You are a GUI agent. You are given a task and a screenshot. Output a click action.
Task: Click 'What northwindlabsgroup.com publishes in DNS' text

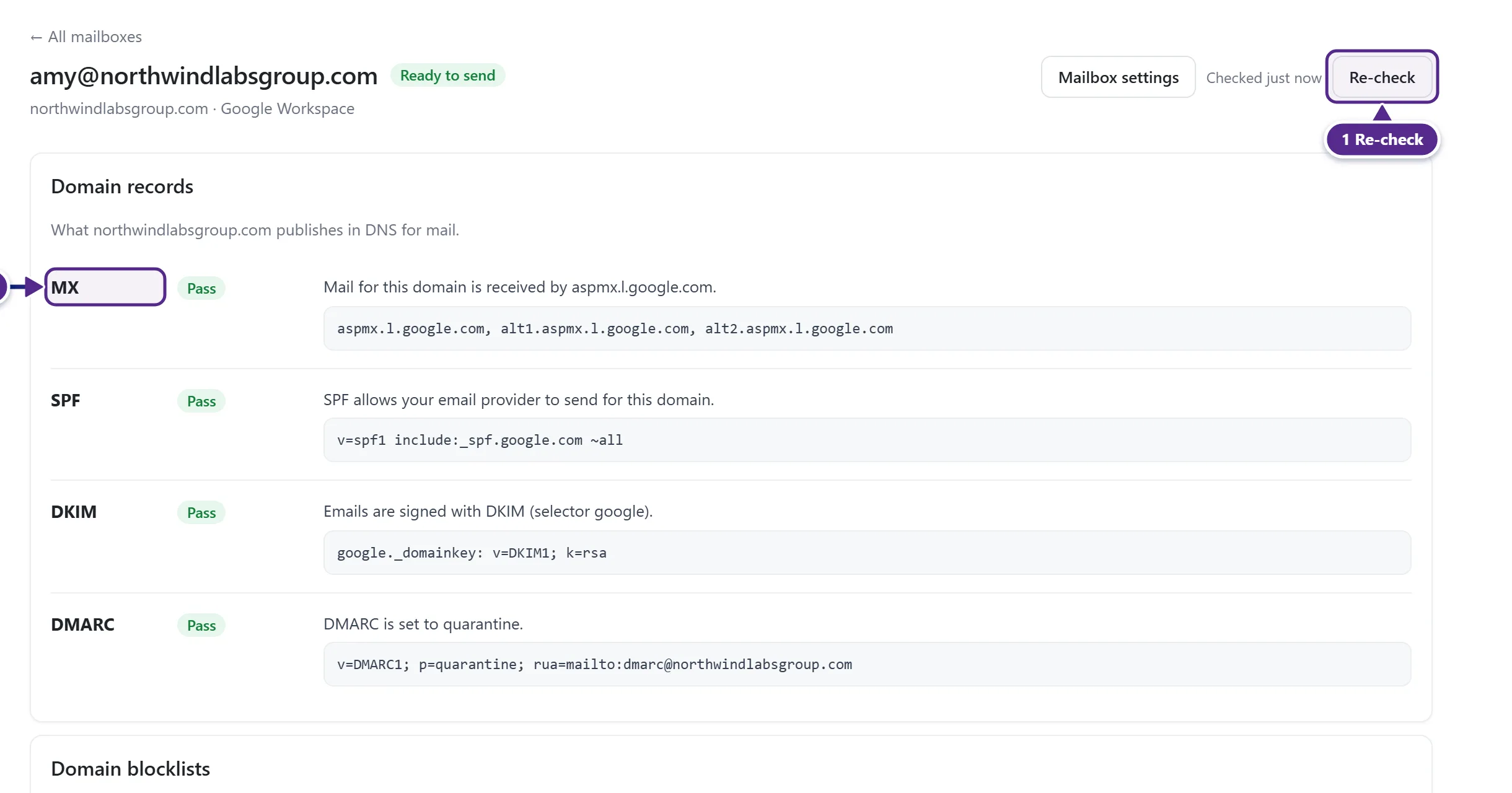coord(255,230)
